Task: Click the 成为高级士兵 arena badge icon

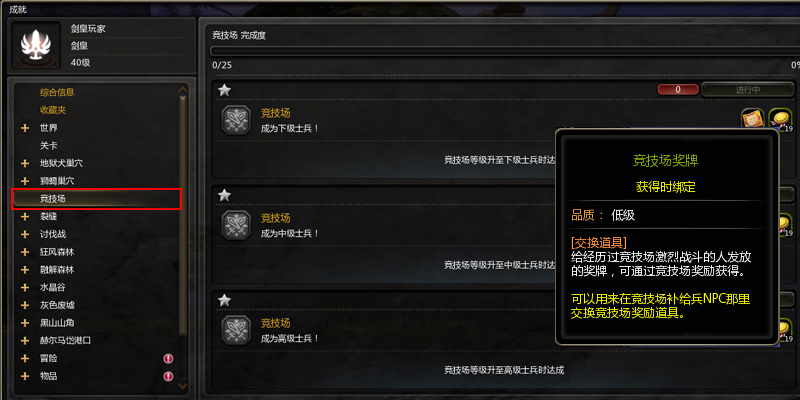Action: click(236, 330)
